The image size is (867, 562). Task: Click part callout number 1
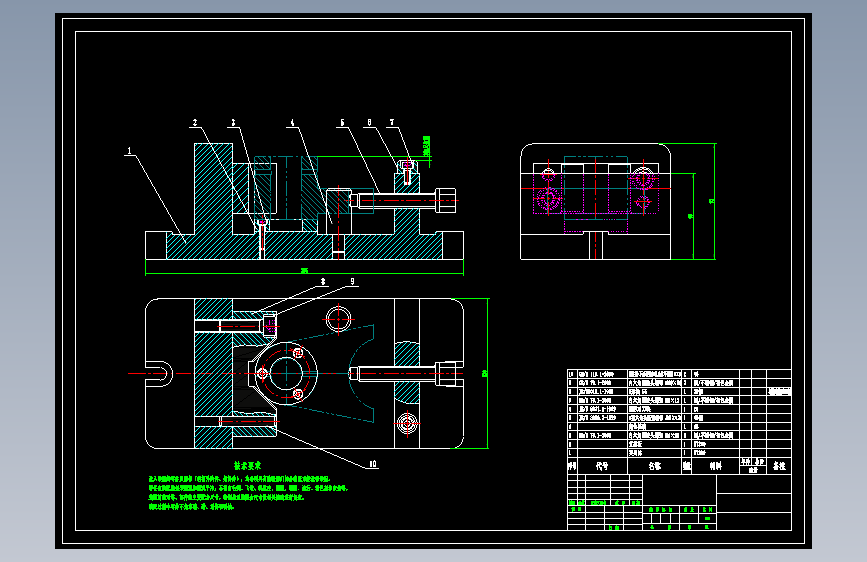[x=130, y=150]
